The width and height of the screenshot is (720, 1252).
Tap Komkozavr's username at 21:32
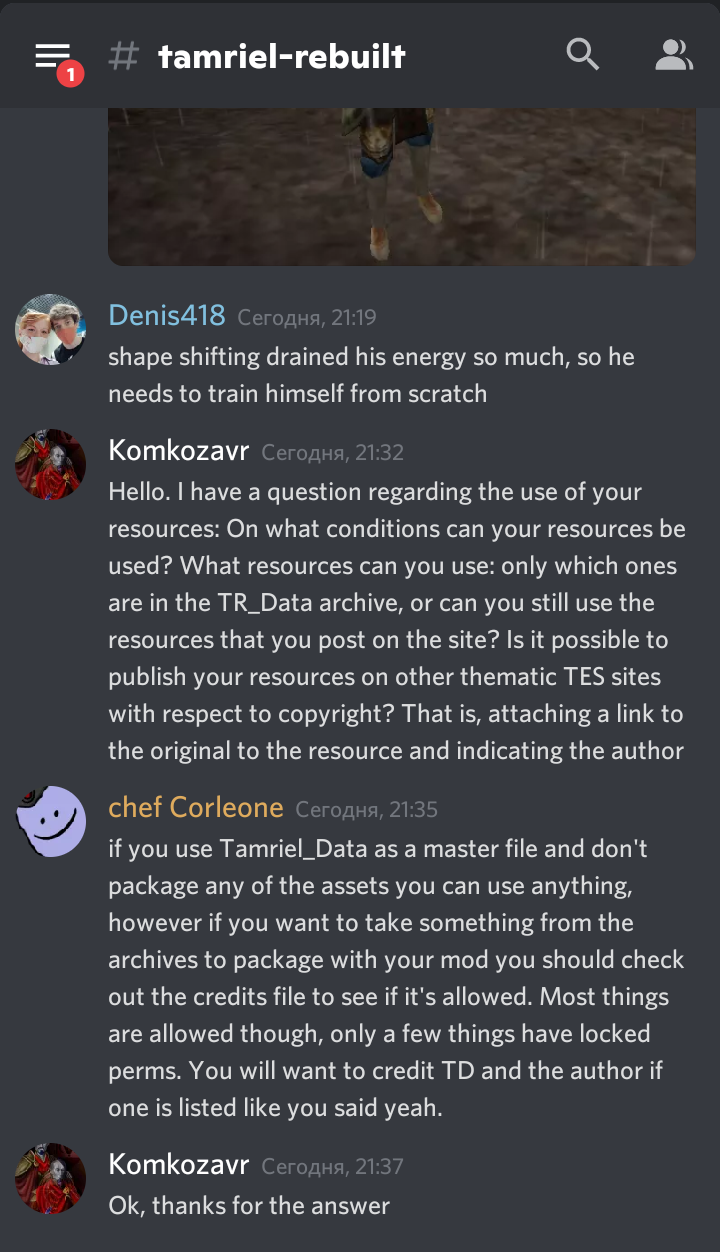(178, 451)
